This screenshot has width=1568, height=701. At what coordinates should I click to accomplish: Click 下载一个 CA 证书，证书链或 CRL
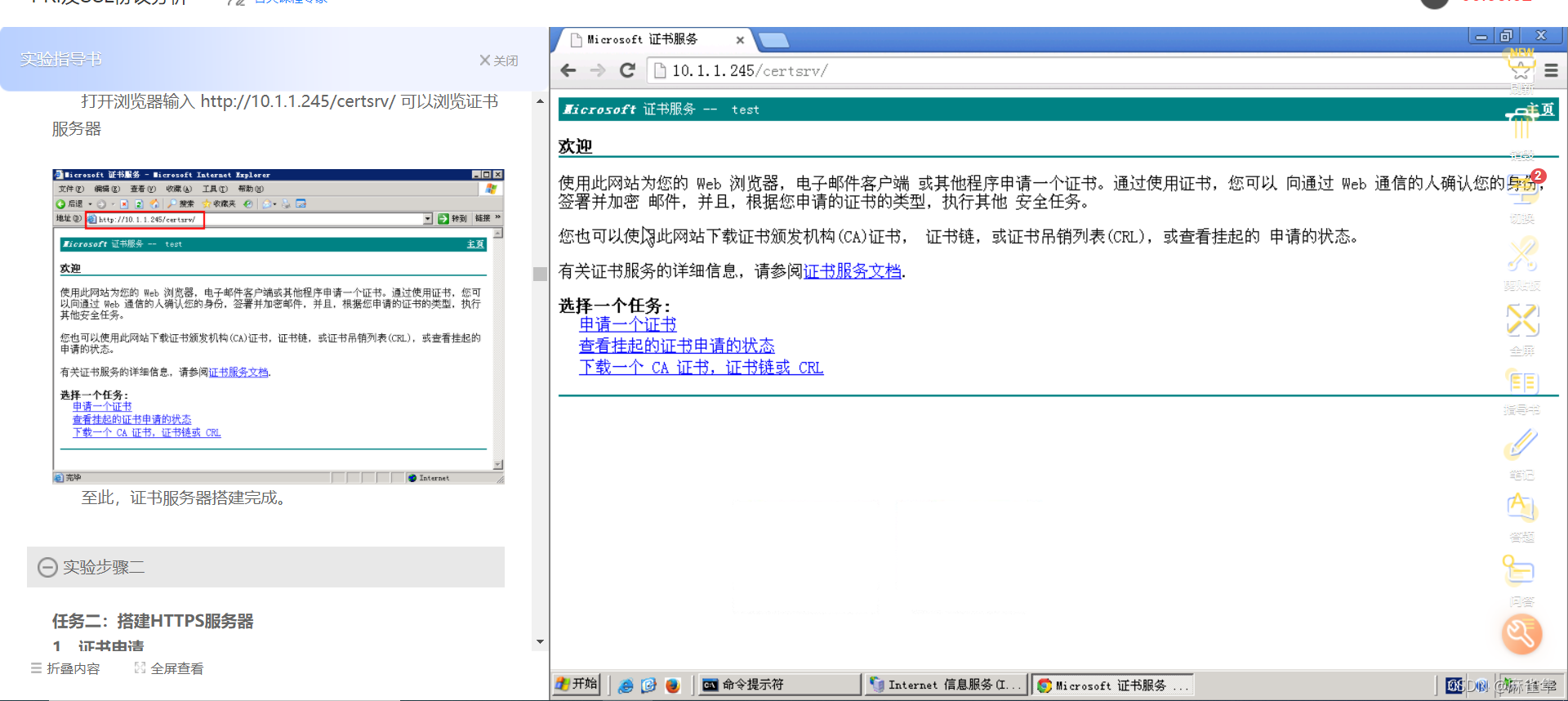pos(702,368)
